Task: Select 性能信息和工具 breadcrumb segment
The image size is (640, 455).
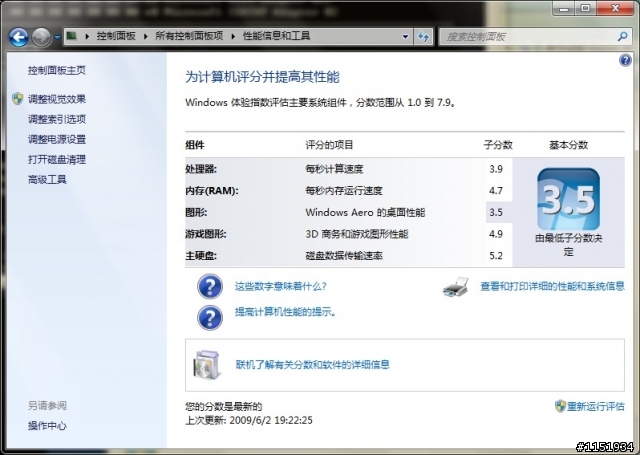Action: pyautogui.click(x=277, y=36)
